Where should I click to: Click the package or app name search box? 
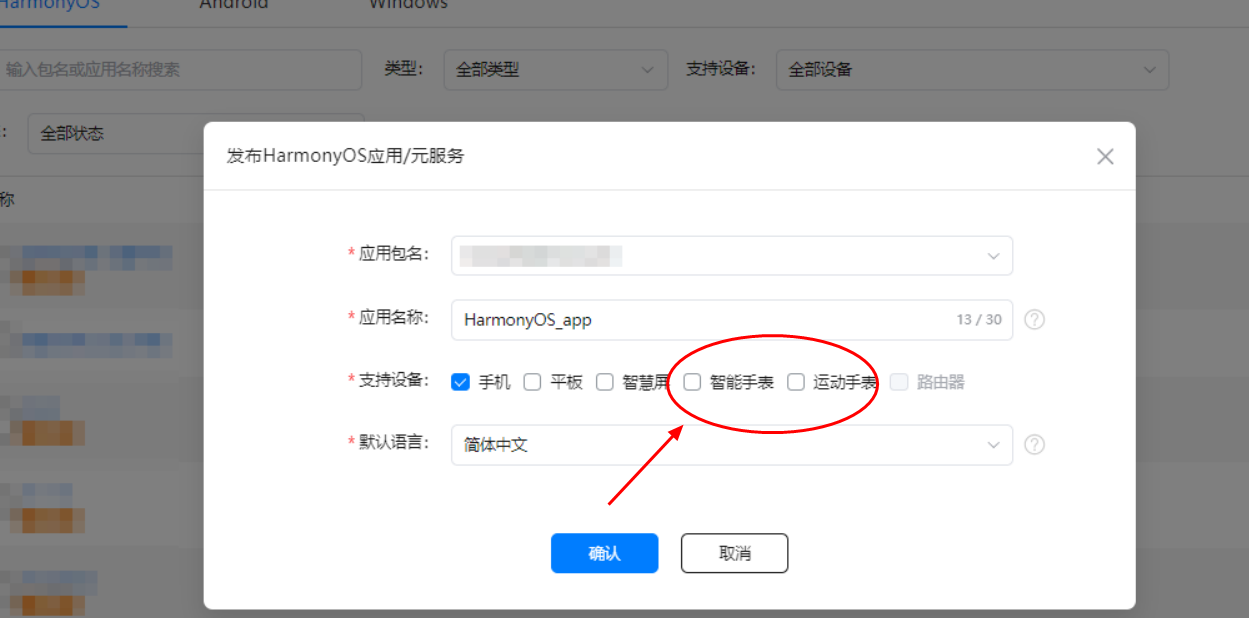tap(180, 70)
